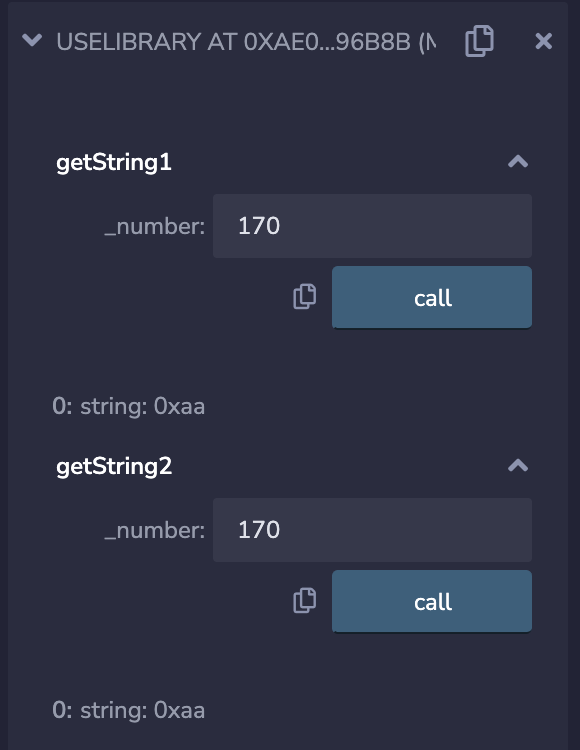
Task: Remove the USELIBRARY contract instance
Action: click(x=544, y=41)
